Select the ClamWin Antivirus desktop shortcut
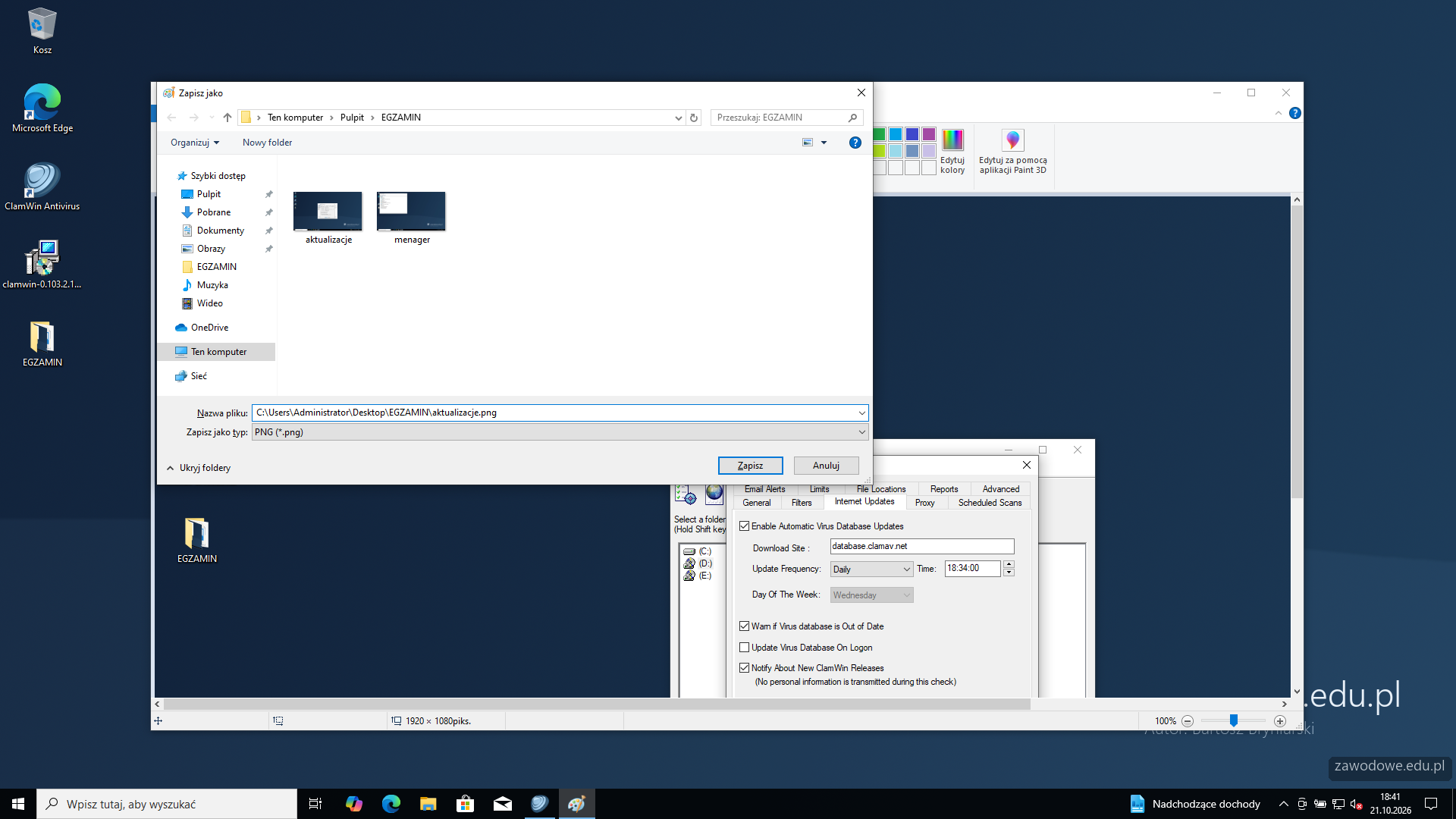The image size is (1456, 819). click(42, 187)
